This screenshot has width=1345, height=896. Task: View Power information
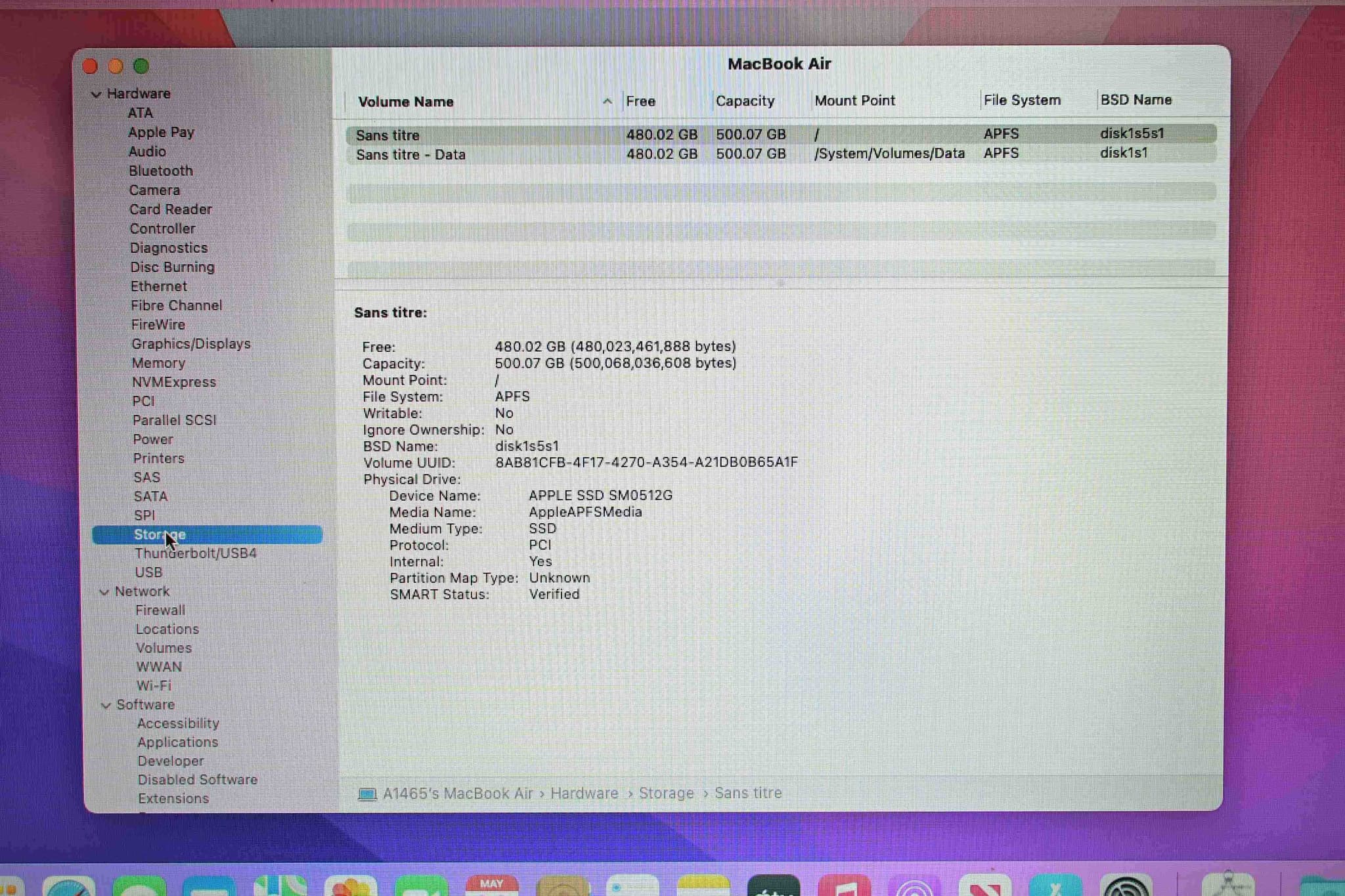(153, 439)
